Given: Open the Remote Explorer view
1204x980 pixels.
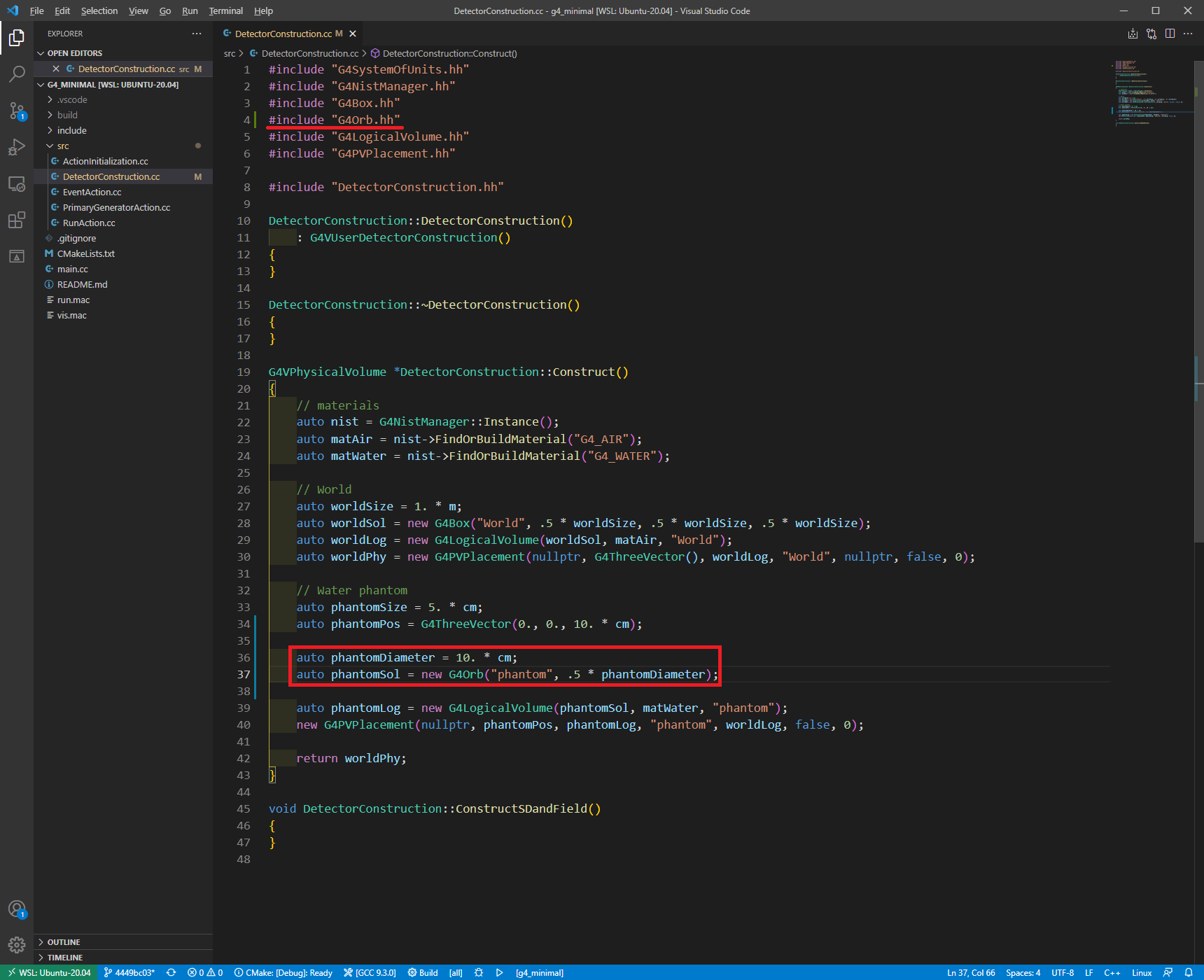Looking at the screenshot, I should point(17,184).
